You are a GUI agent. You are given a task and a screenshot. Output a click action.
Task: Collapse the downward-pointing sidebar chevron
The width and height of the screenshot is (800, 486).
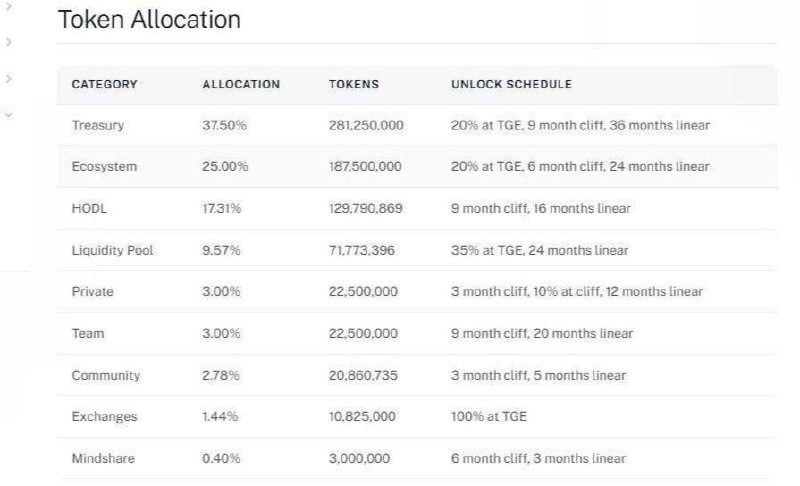click(9, 114)
